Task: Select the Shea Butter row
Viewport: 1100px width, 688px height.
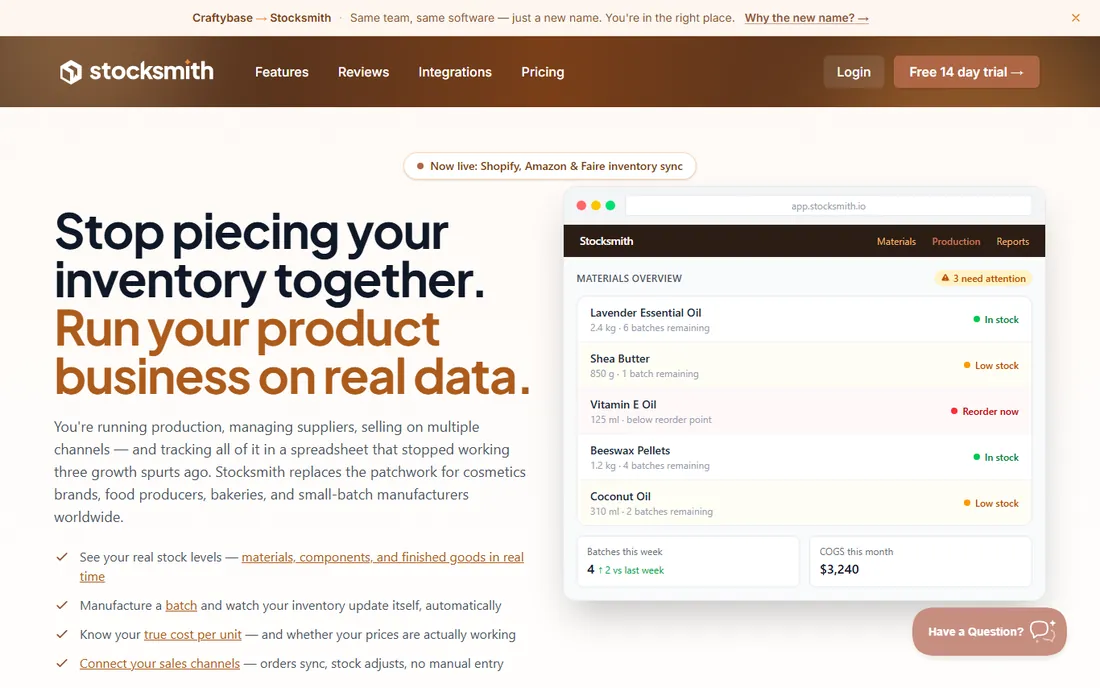Action: [804, 365]
